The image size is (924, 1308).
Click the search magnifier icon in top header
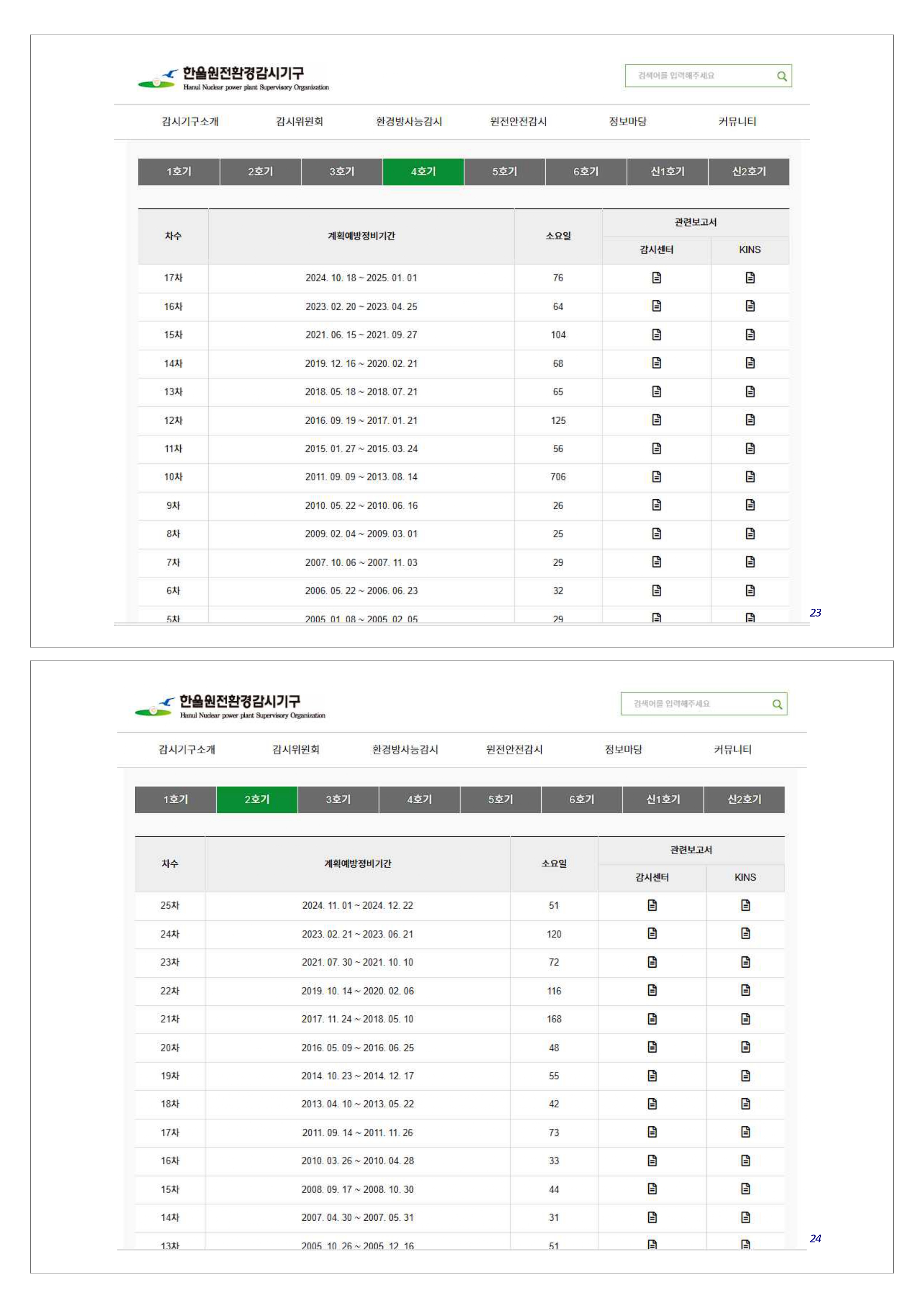click(x=782, y=76)
